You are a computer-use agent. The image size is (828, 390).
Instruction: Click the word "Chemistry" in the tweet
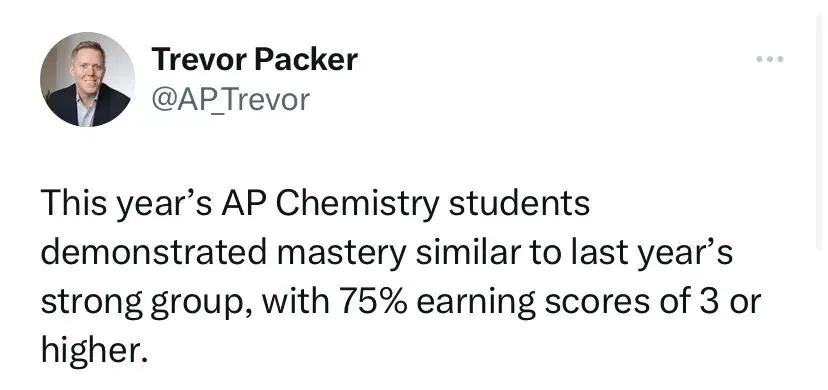[358, 205]
